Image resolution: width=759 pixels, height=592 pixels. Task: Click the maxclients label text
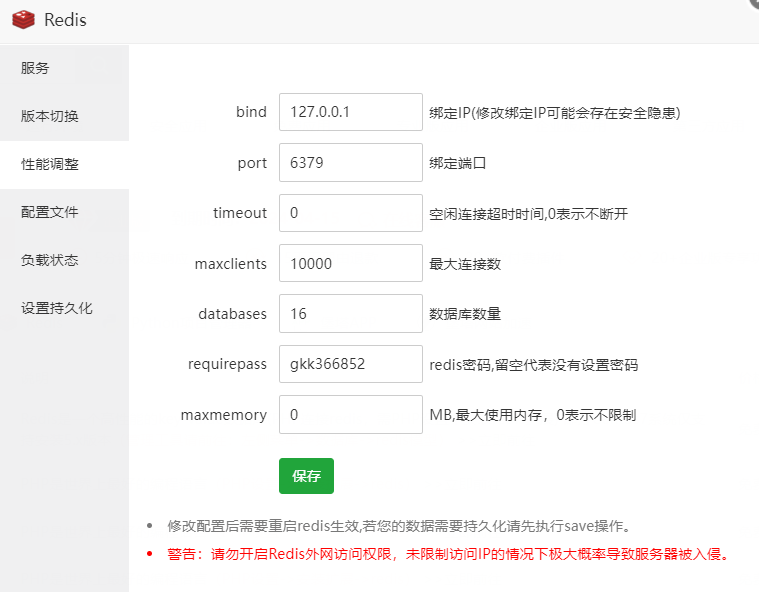[x=230, y=264]
